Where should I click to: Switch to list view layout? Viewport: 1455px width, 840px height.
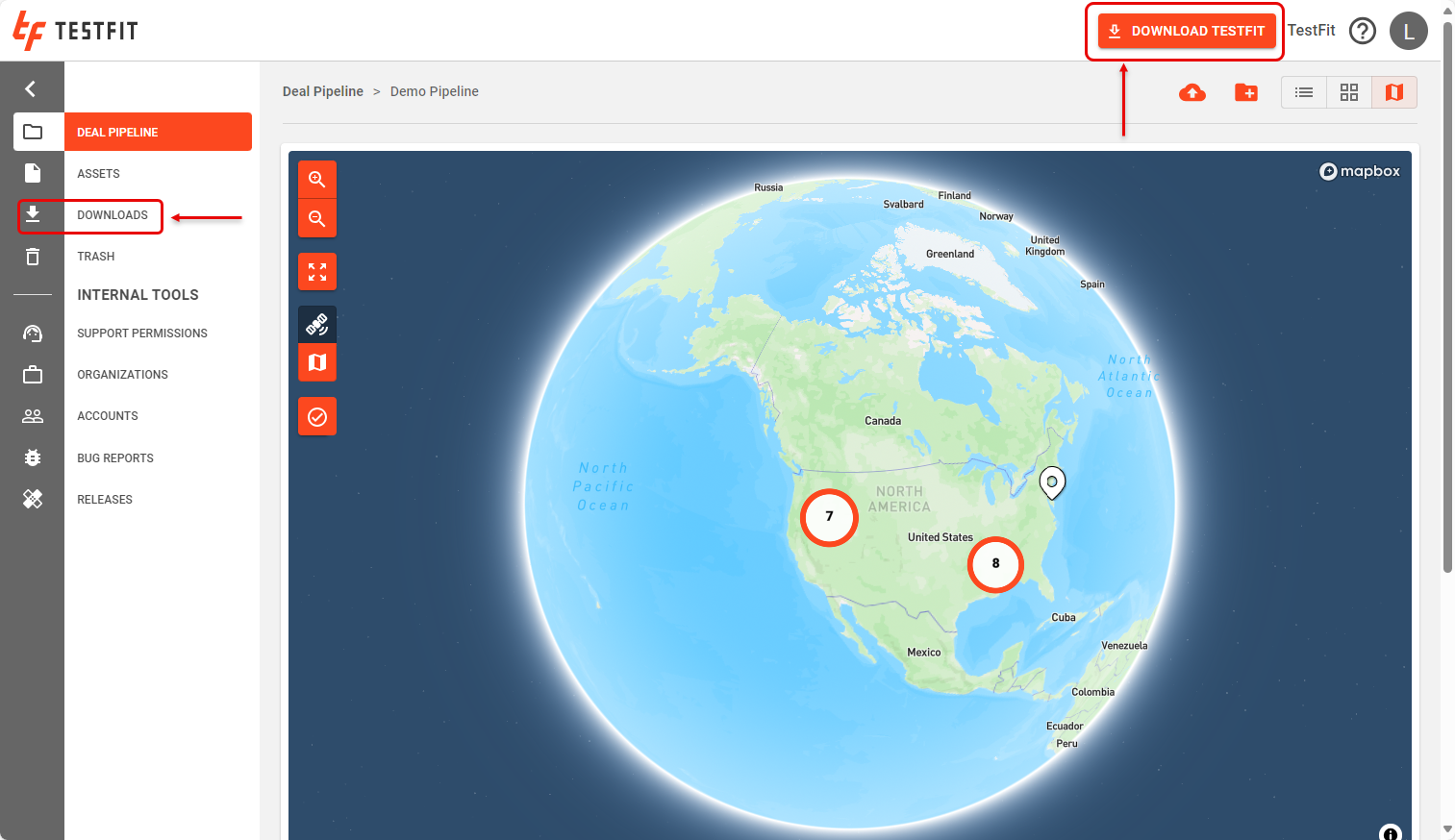1304,92
